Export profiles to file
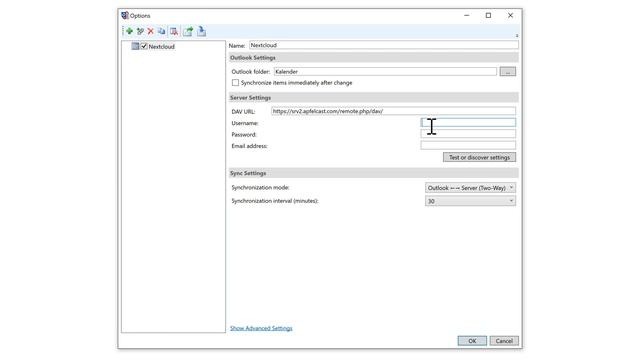Screen dimensions: 640x360 188,31
